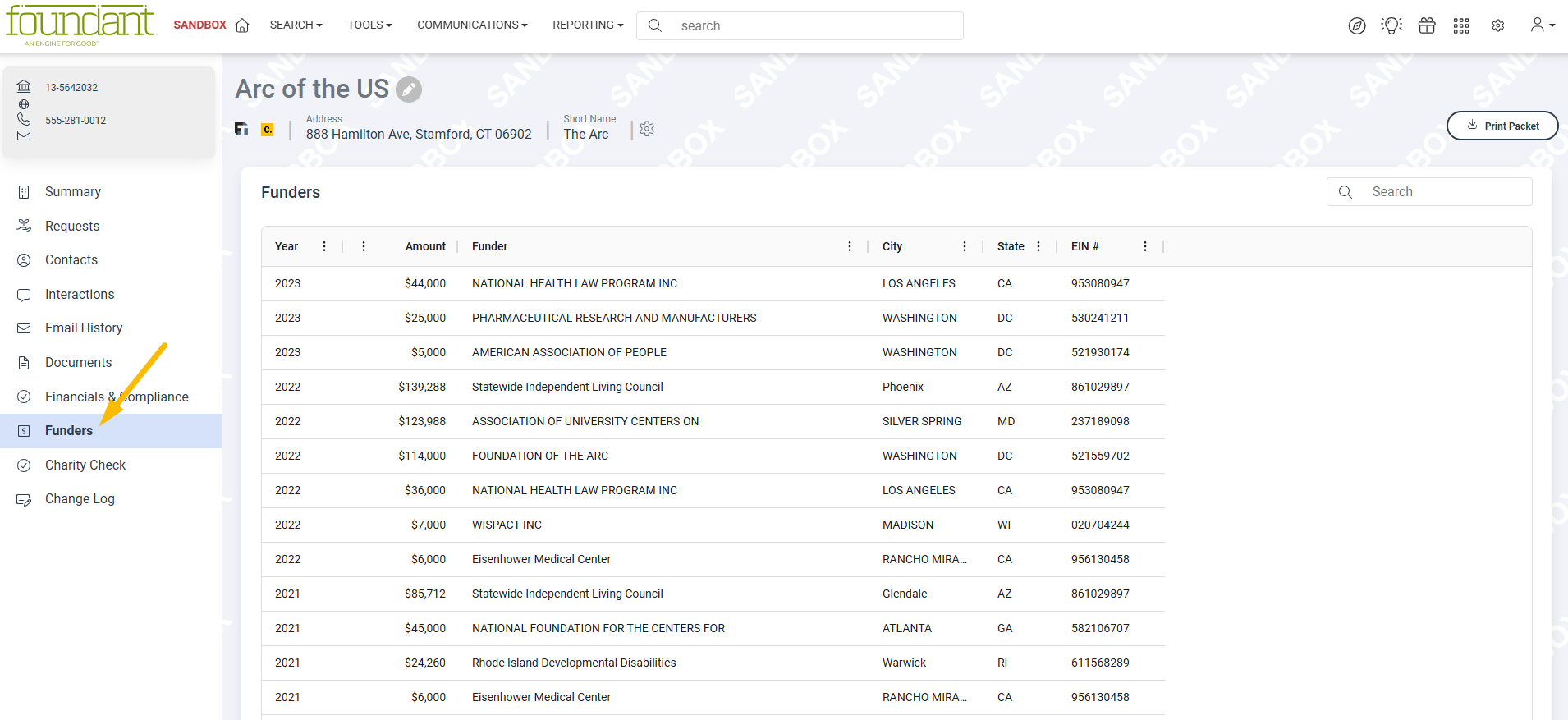Image resolution: width=1568 pixels, height=720 pixels.
Task: Go to the home icon
Action: pyautogui.click(x=242, y=25)
